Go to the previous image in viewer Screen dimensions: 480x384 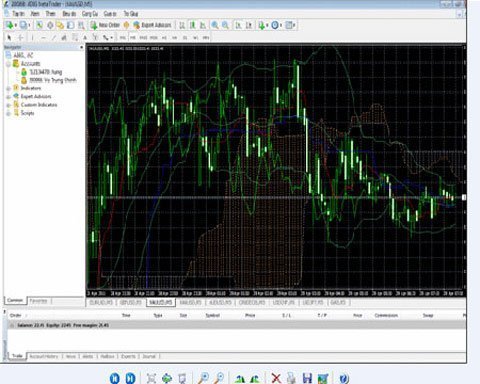[114, 378]
